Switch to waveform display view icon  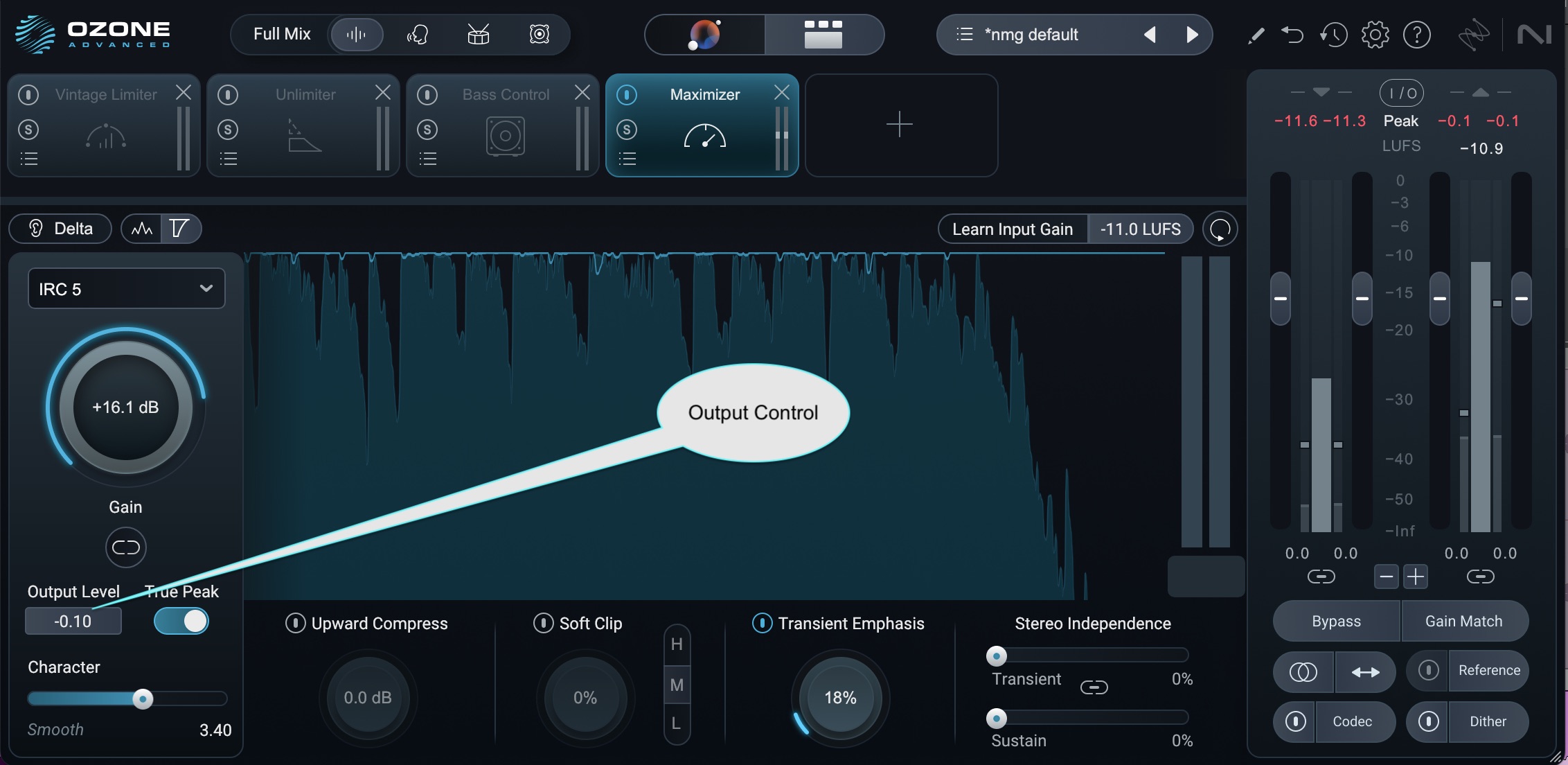click(142, 229)
